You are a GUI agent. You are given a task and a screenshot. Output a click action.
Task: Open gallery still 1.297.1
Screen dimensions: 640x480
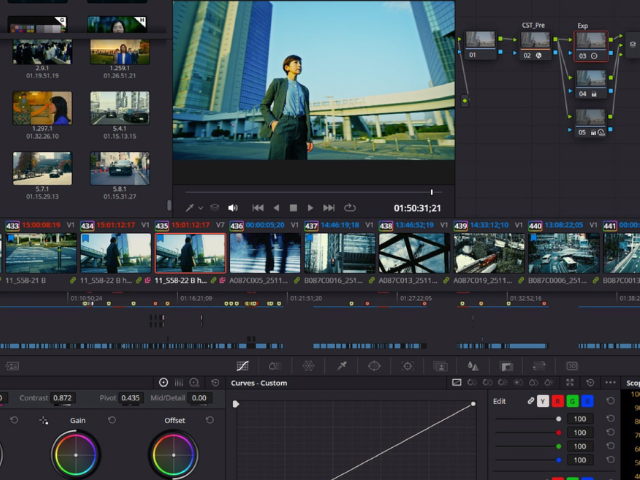pos(42,108)
